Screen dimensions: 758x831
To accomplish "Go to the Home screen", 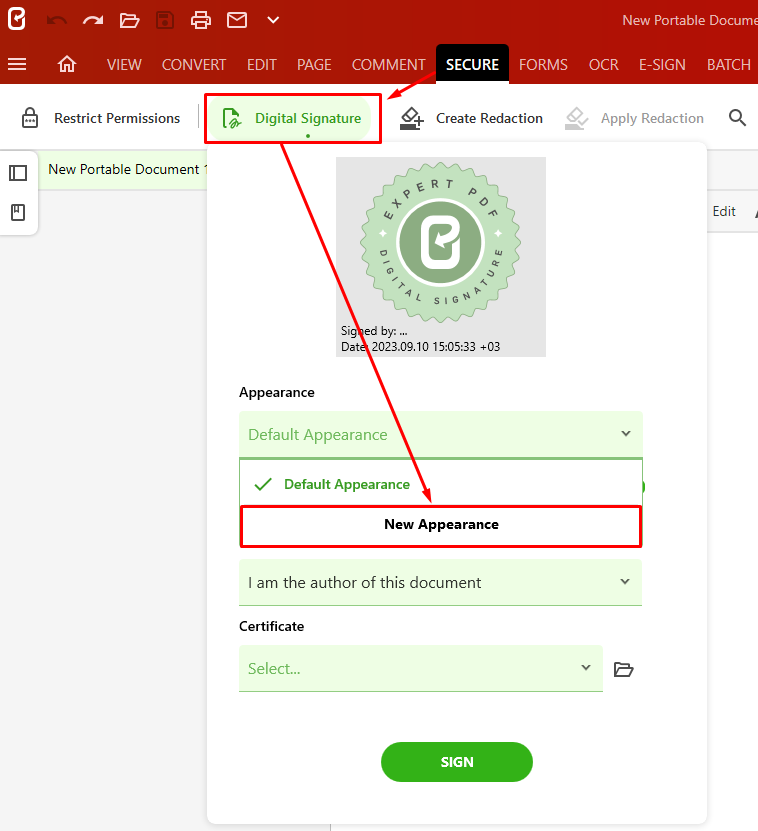I will coord(67,64).
